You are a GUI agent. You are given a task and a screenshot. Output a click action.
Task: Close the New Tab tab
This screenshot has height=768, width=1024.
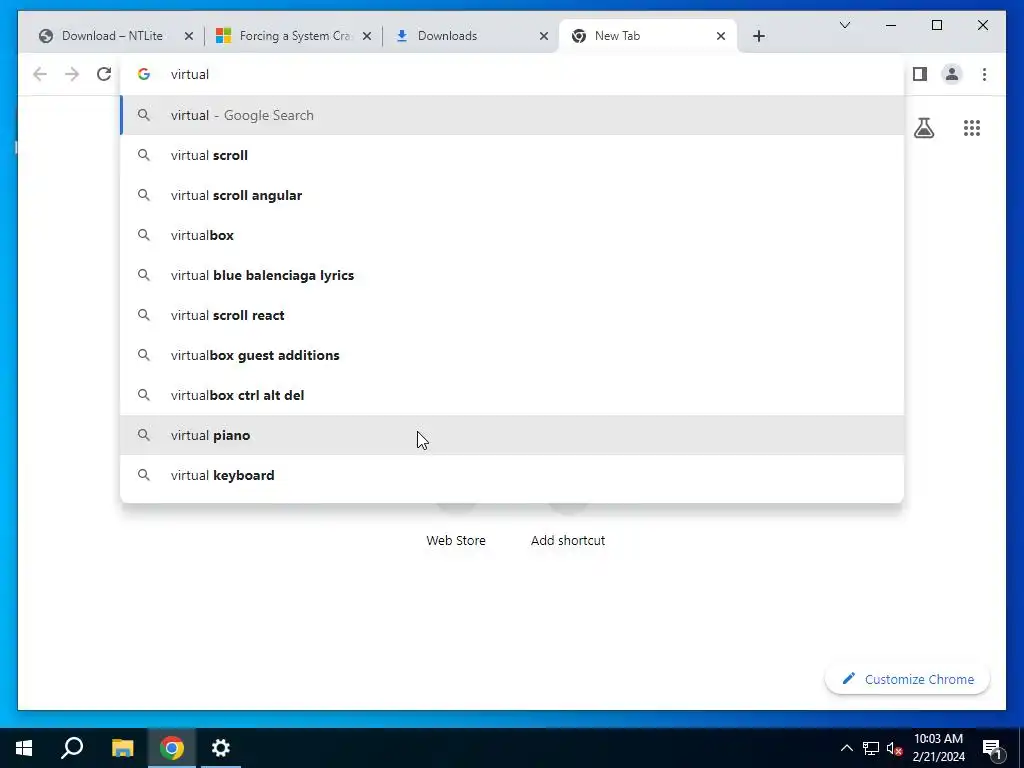721,36
